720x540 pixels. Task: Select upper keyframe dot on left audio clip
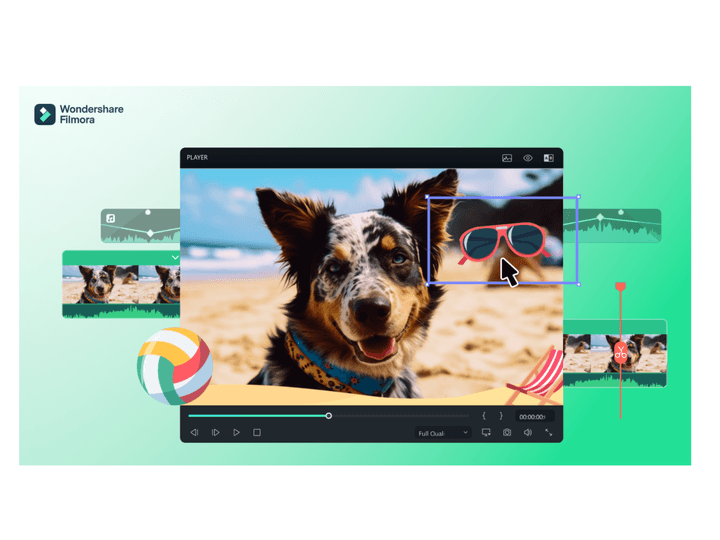point(148,212)
